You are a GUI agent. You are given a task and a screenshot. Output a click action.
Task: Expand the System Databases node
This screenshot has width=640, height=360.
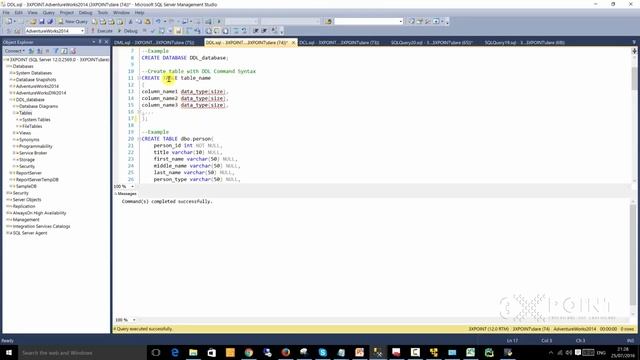click(x=12, y=73)
